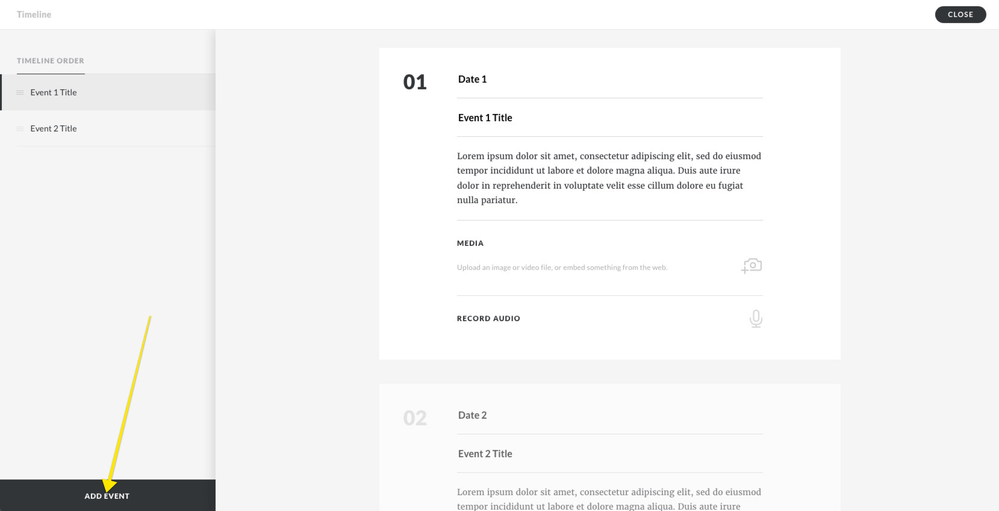Click the drag handle beside Event 1 Title
The width and height of the screenshot is (999, 511).
20,93
